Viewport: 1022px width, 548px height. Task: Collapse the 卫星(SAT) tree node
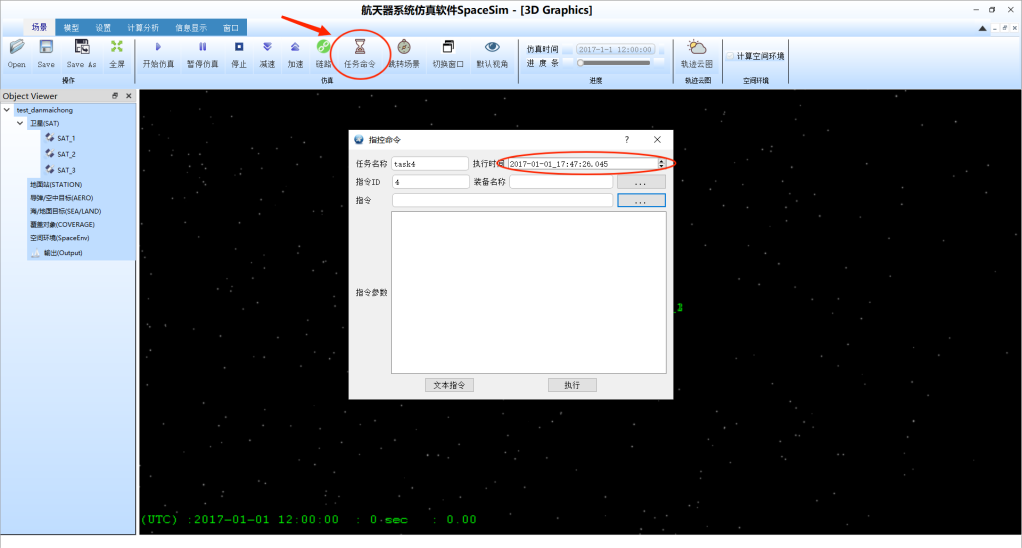(x=20, y=123)
